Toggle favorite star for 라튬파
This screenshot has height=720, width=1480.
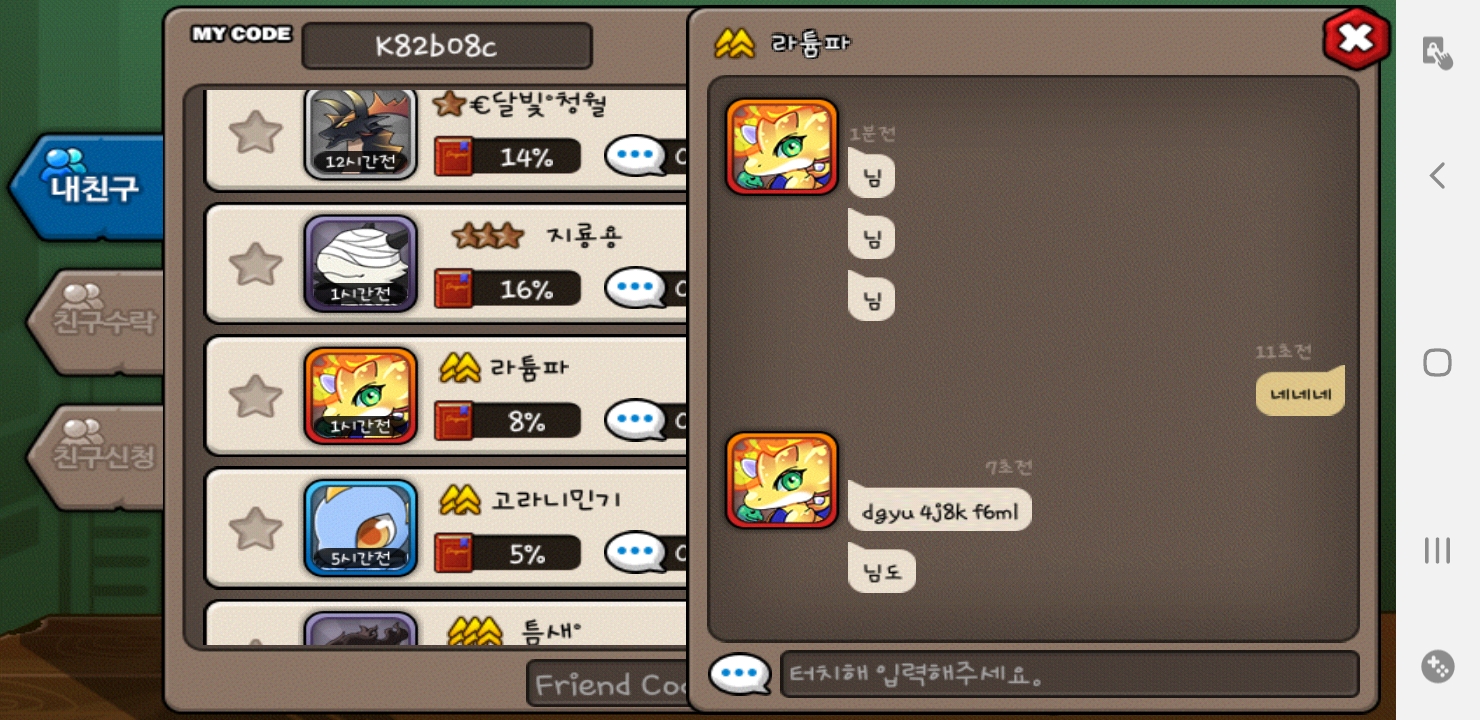255,396
